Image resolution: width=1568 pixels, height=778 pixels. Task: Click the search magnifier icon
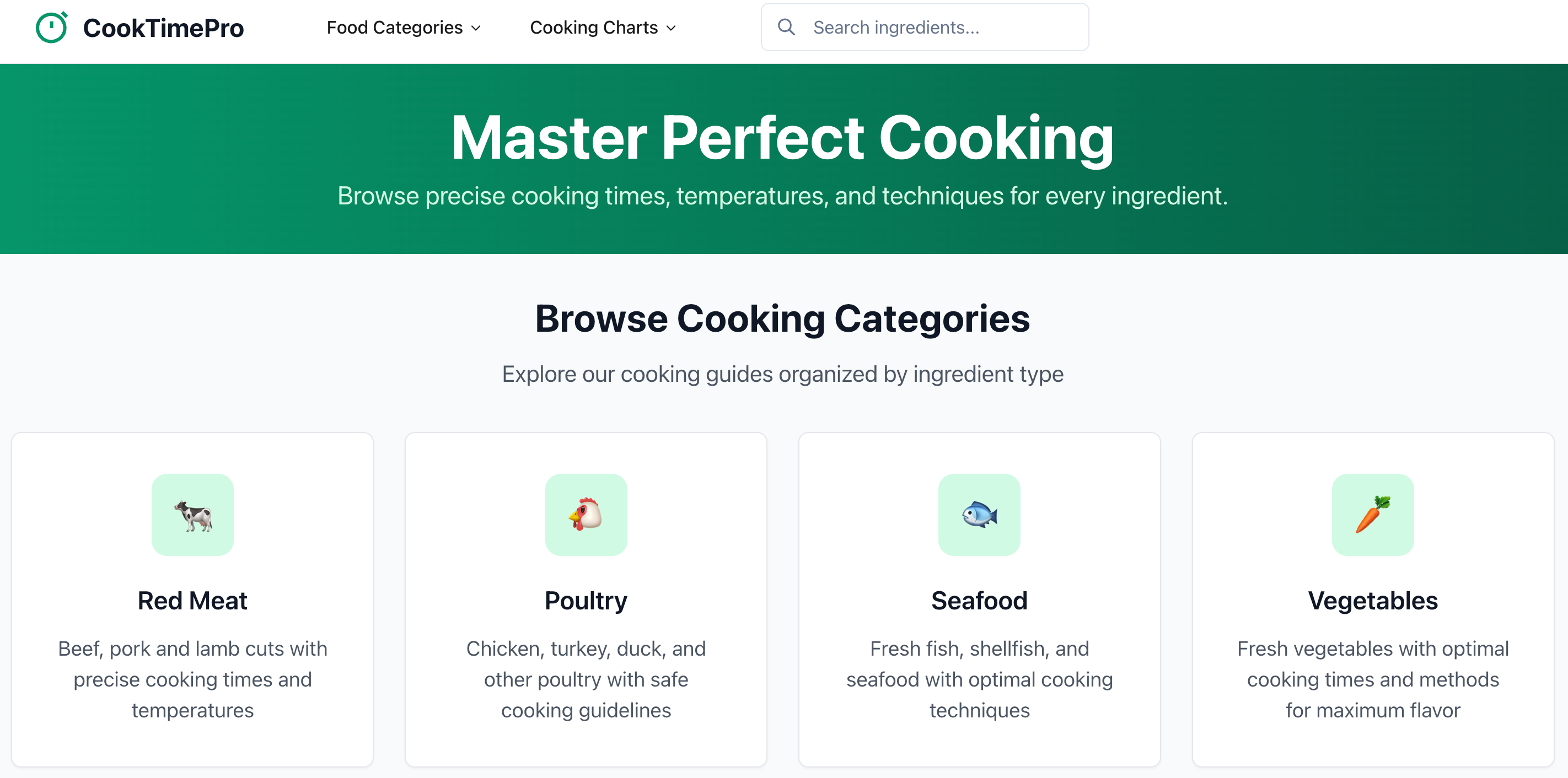pos(786,28)
